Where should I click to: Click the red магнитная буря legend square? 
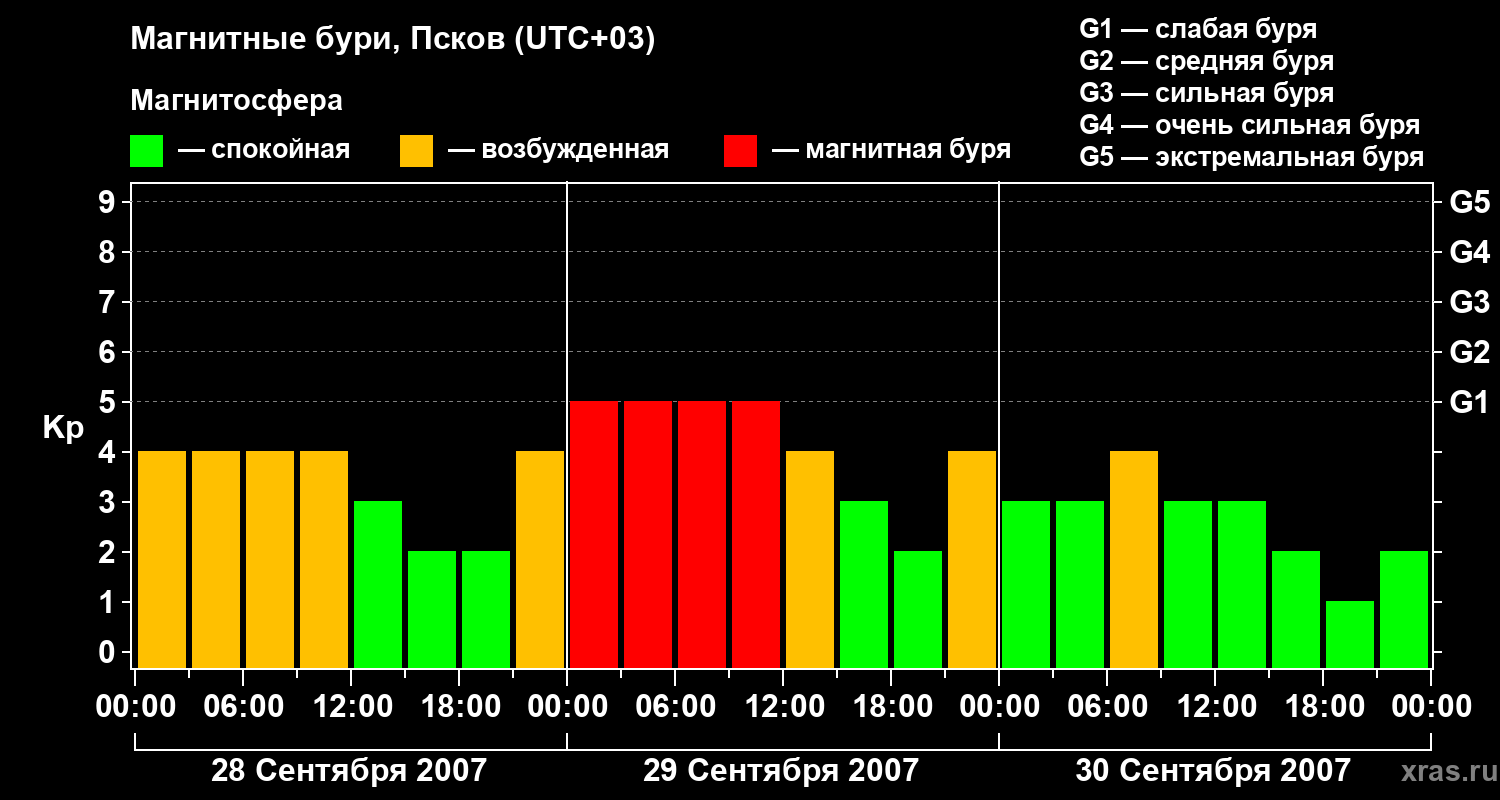(740, 151)
